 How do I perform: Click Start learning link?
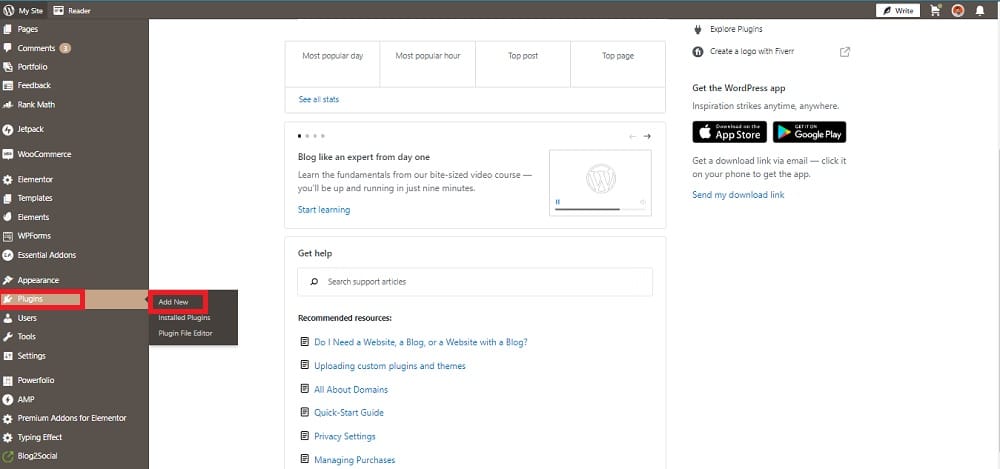[x=323, y=210]
